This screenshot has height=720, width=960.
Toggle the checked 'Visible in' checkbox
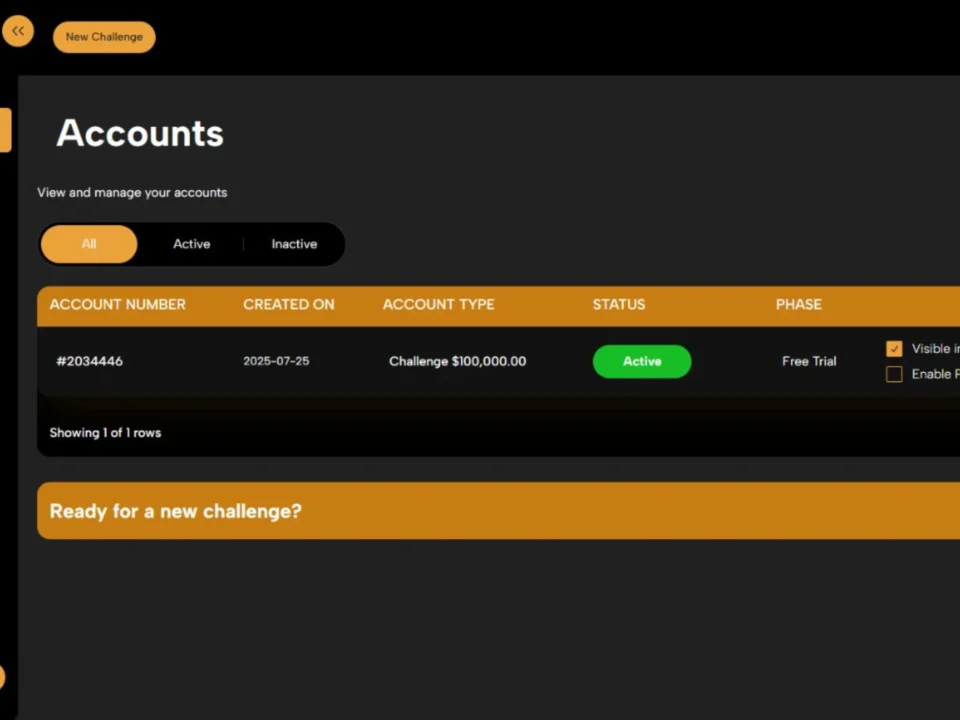pos(893,348)
